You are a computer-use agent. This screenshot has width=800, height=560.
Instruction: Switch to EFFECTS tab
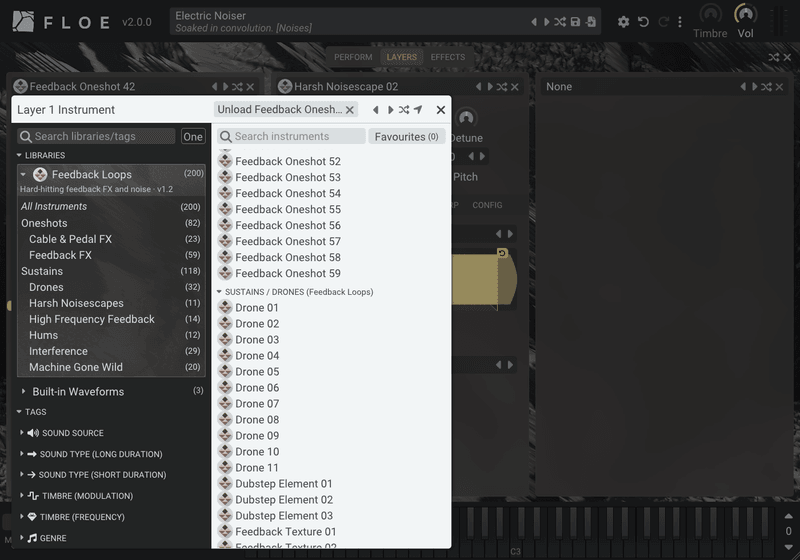447,57
